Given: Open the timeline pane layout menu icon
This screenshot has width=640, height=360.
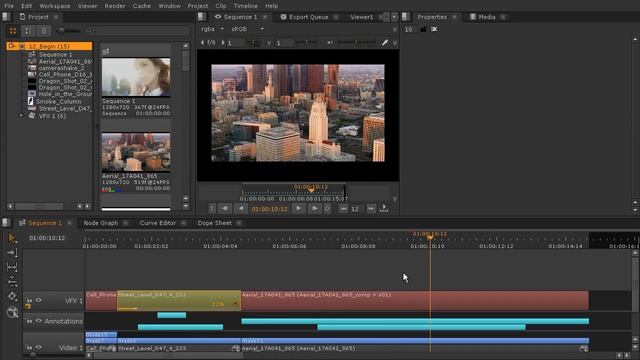Looking at the screenshot, I should click(6, 222).
